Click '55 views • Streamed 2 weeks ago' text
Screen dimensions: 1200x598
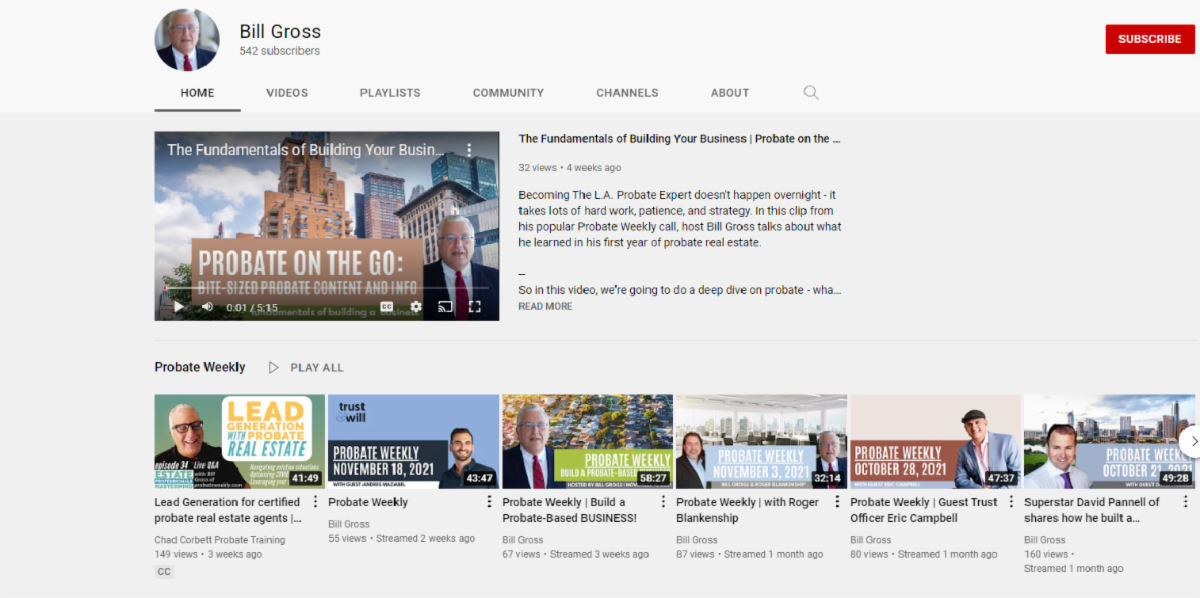[x=402, y=538]
